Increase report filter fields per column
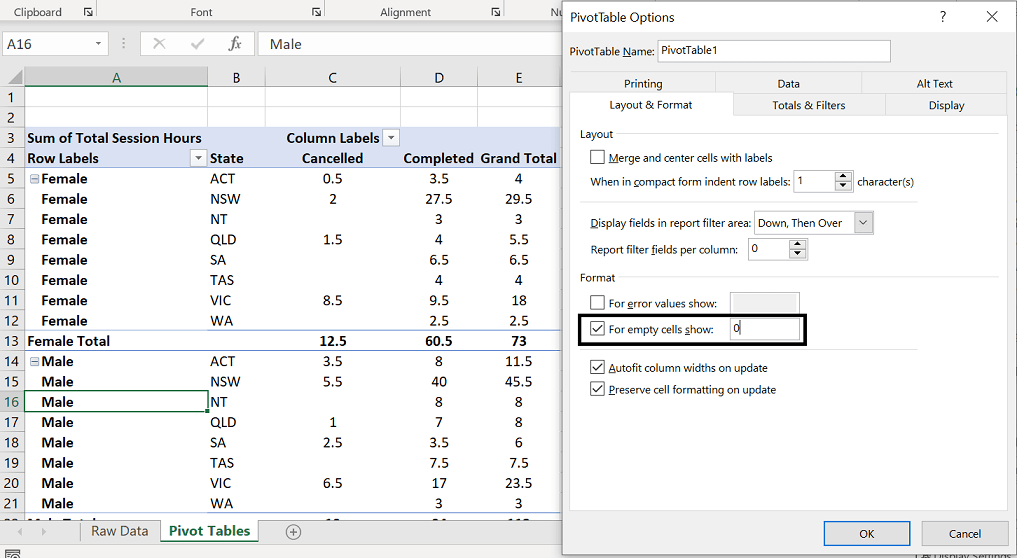Image resolution: width=1017 pixels, height=558 pixels. (798, 245)
